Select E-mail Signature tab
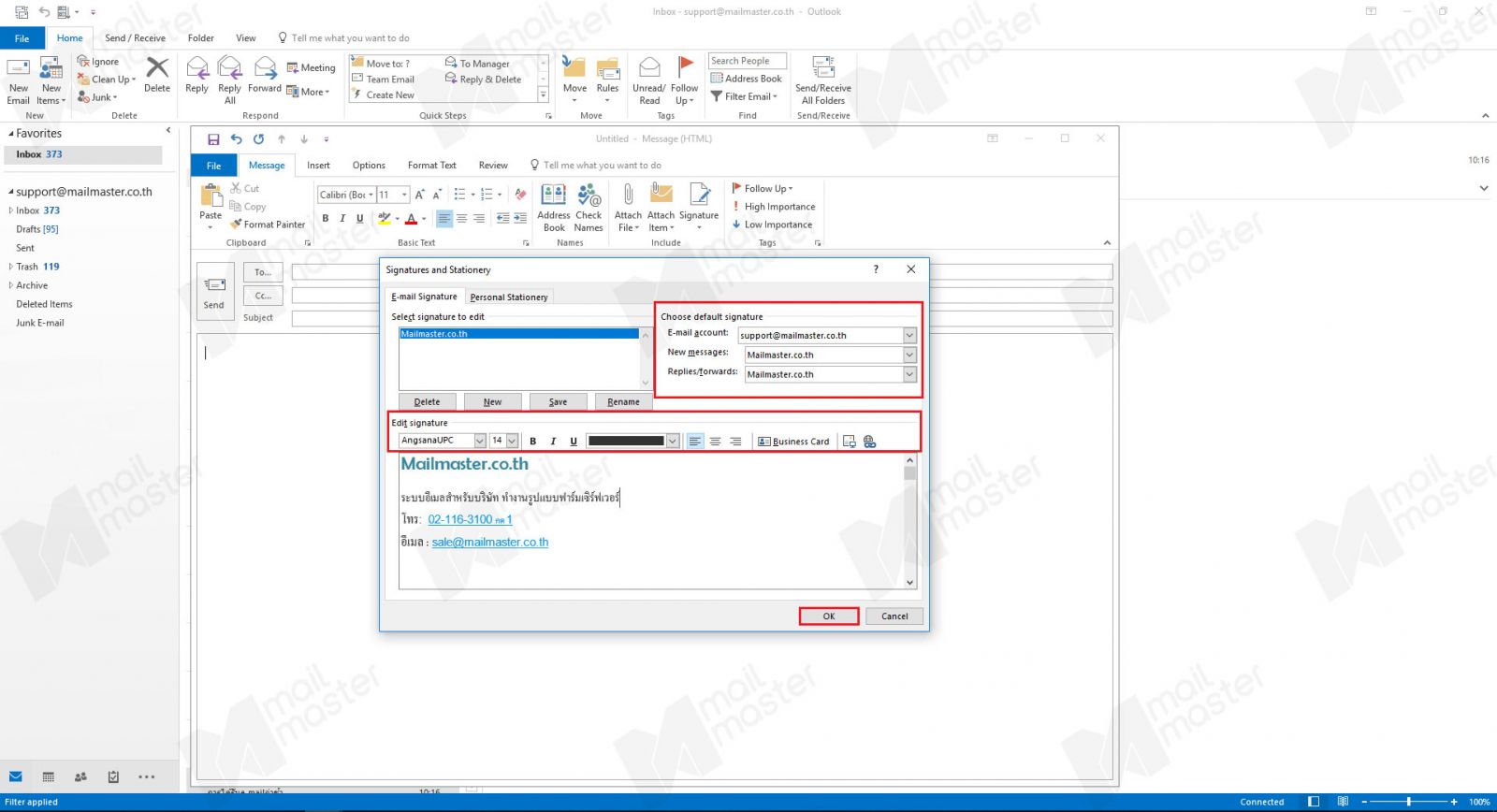 425,297
